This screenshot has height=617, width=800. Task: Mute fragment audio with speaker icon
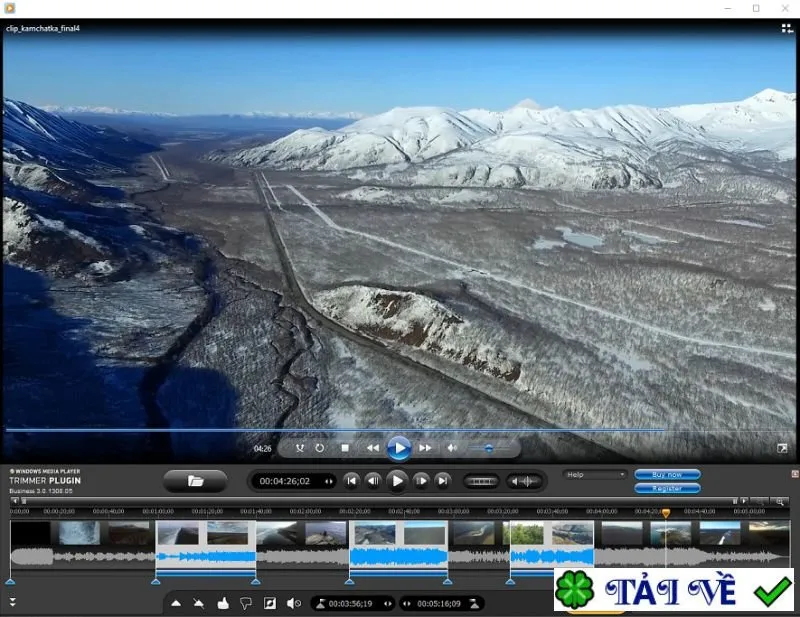294,604
